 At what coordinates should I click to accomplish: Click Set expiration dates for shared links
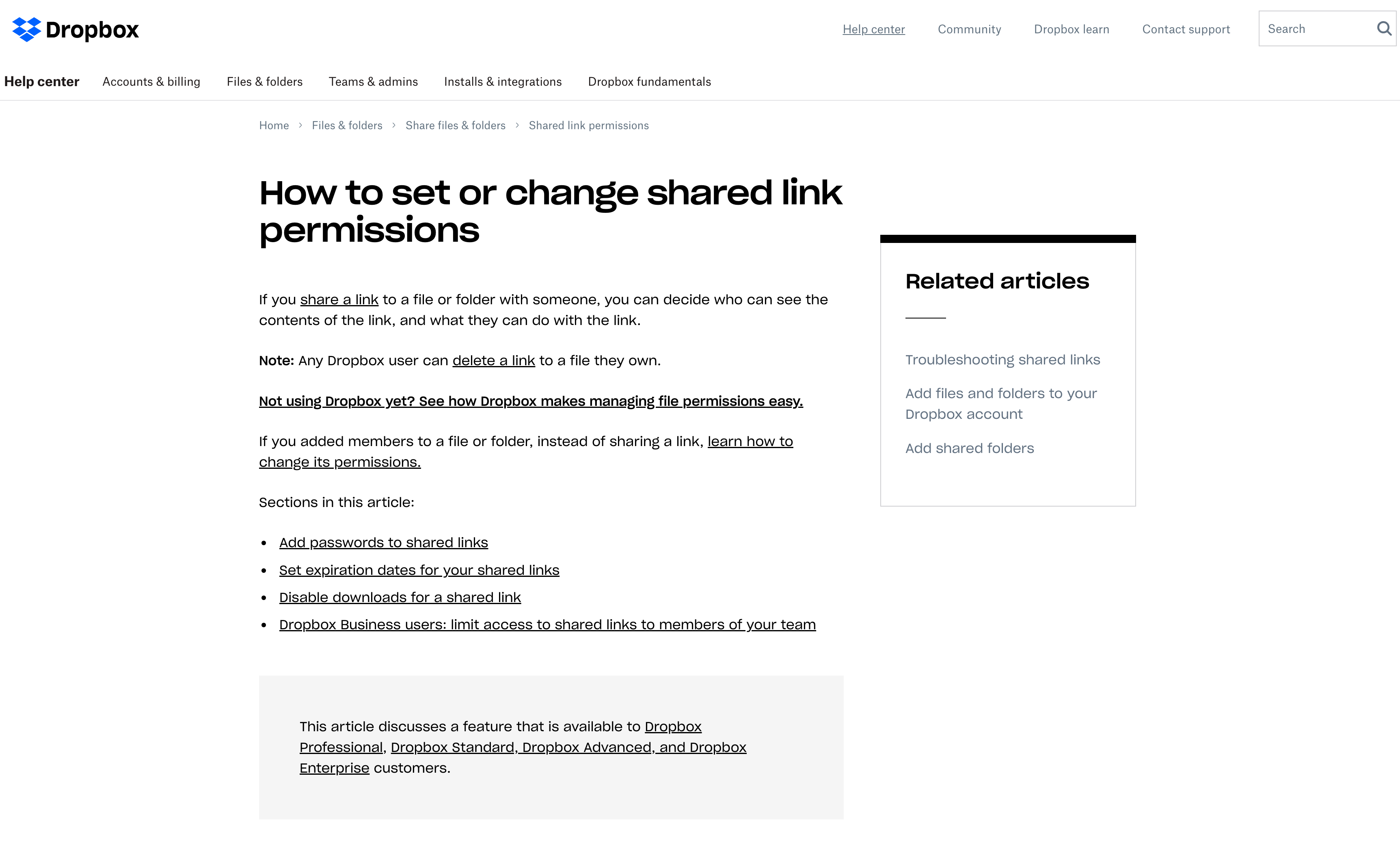tap(419, 570)
